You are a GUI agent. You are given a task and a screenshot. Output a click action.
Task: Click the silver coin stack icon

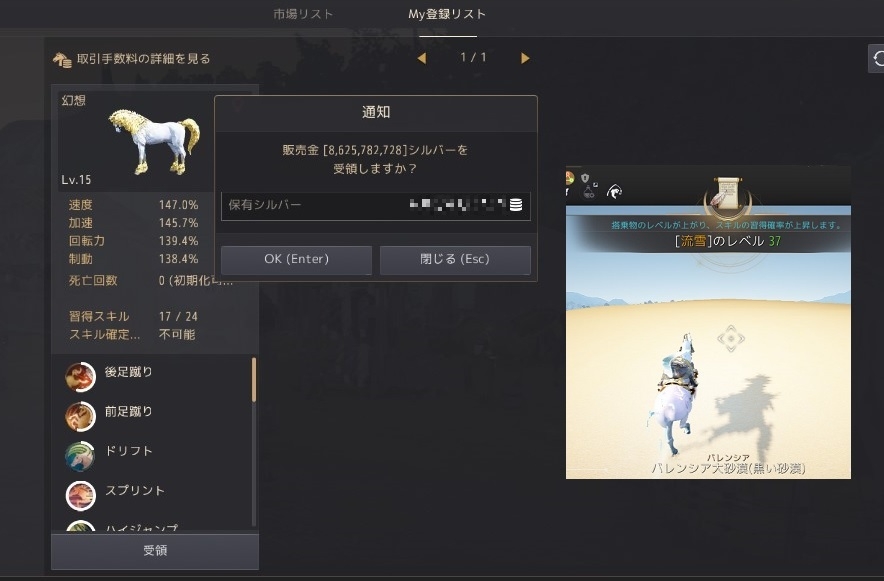tap(515, 205)
